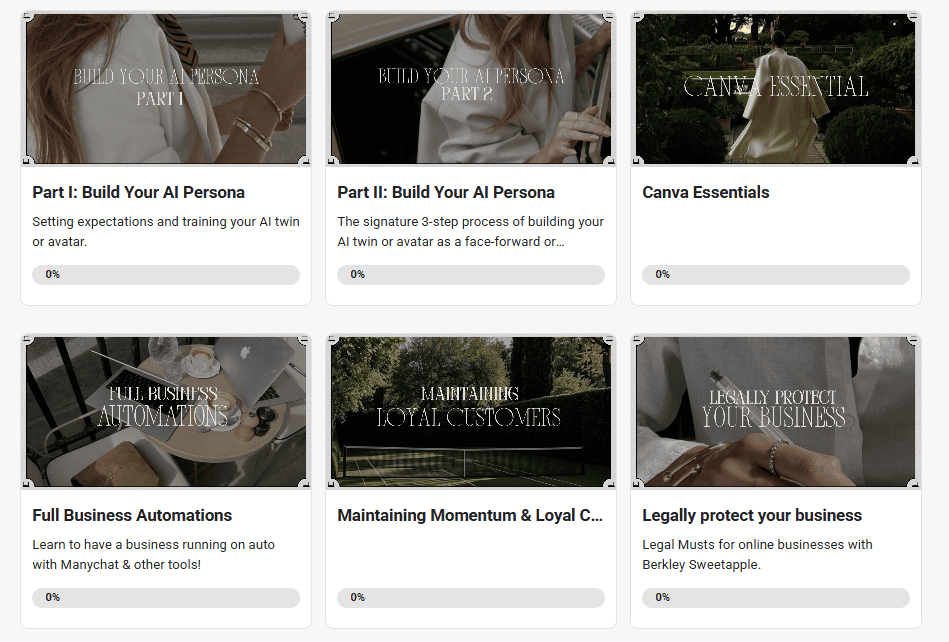Click the "Part I: Build Your AI Persona" title
Screen dimensions: 949x642
[x=138, y=193]
